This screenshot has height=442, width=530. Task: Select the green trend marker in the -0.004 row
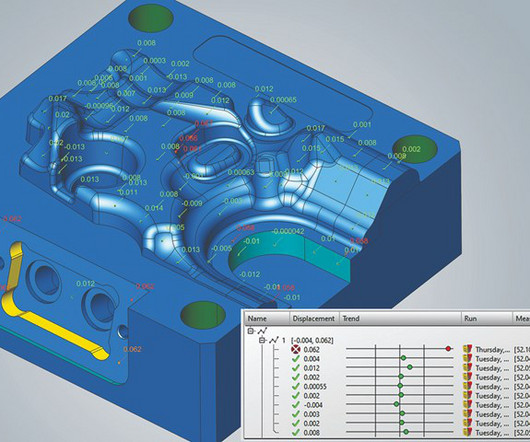(x=396, y=404)
